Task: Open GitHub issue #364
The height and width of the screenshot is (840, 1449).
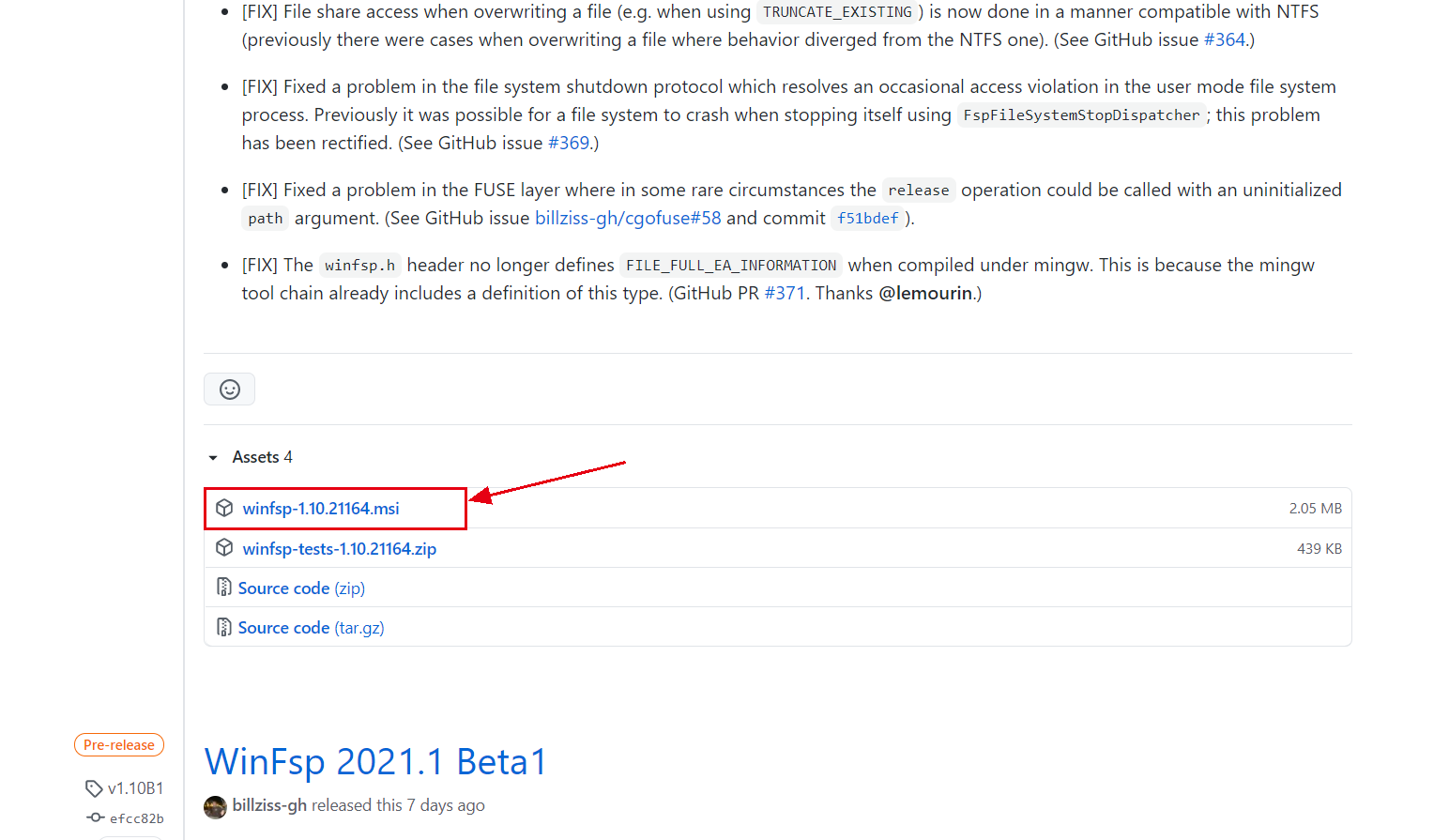Action: tap(1225, 39)
